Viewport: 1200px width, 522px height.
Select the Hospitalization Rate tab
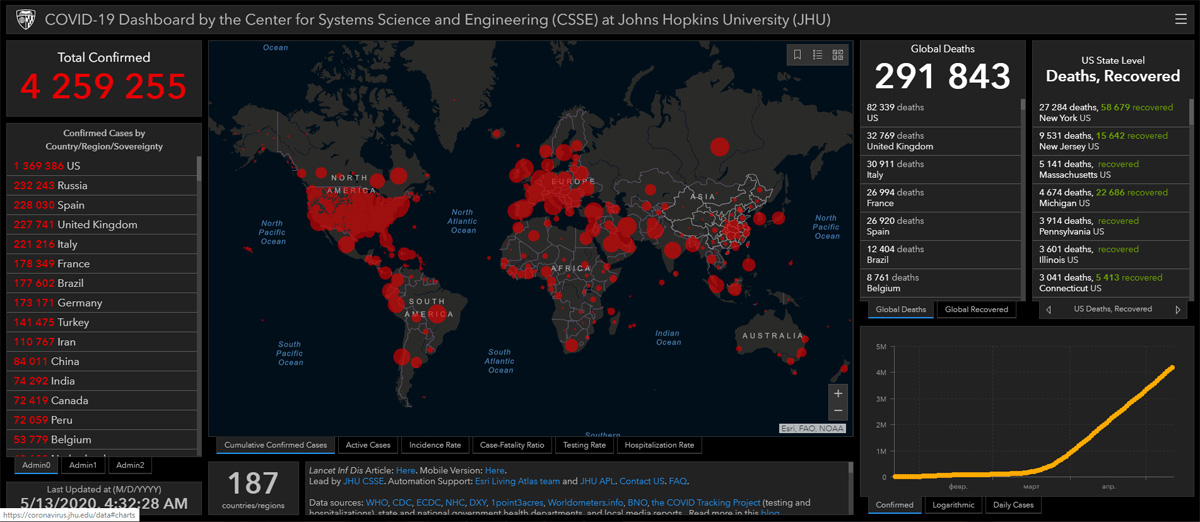coord(658,445)
